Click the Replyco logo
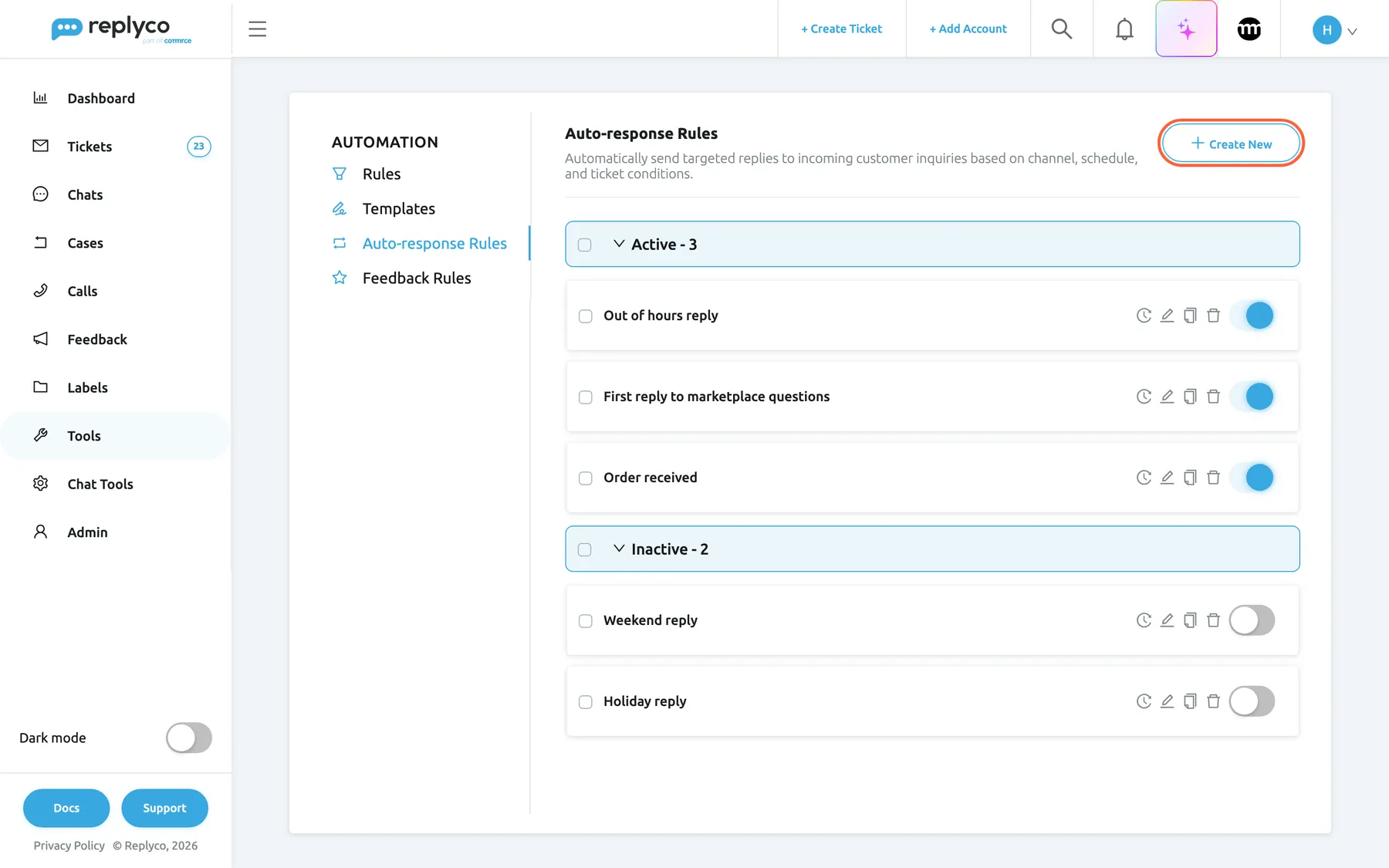The width and height of the screenshot is (1389, 868). click(121, 29)
